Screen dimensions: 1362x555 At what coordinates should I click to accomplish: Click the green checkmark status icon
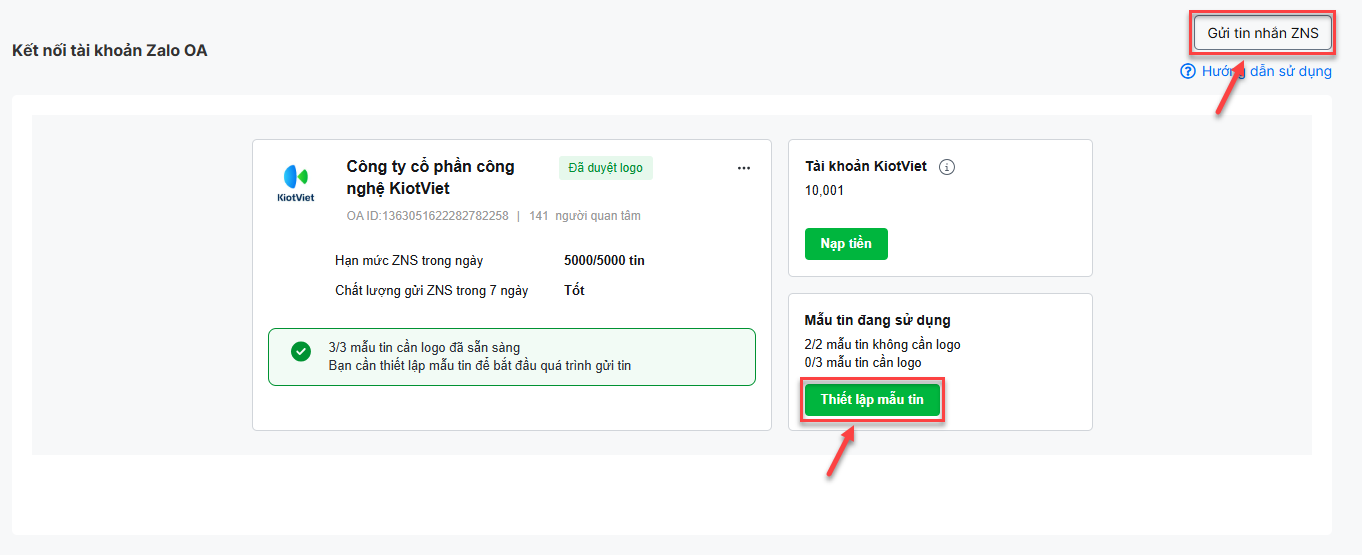point(300,351)
